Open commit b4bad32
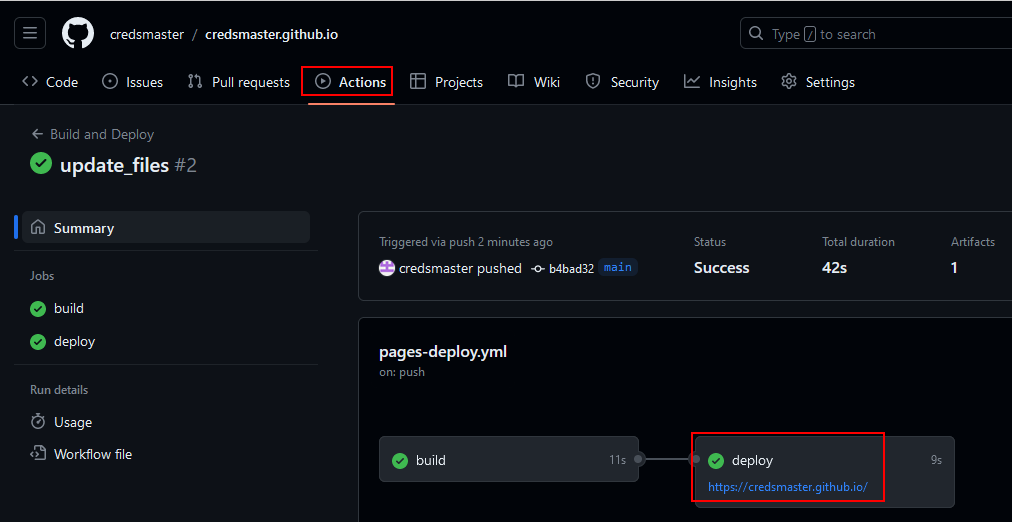 coord(571,268)
